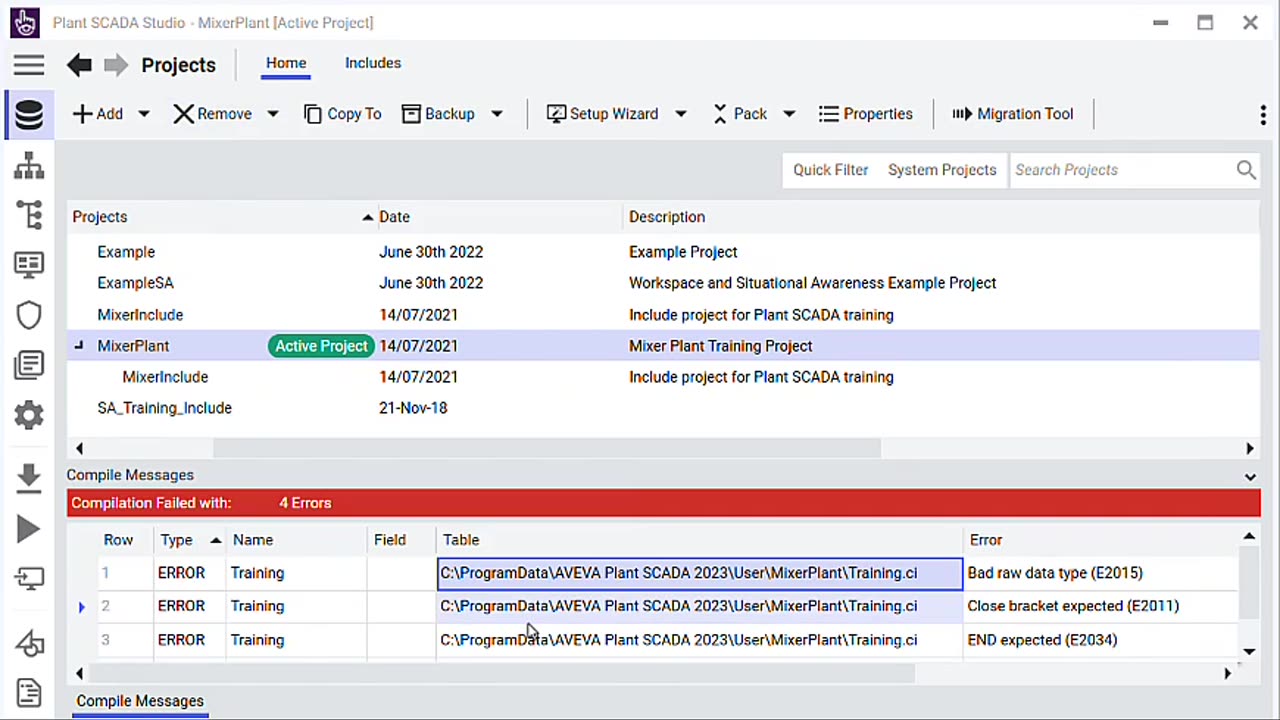Click the row 2 indicator arrow

pyautogui.click(x=82, y=607)
